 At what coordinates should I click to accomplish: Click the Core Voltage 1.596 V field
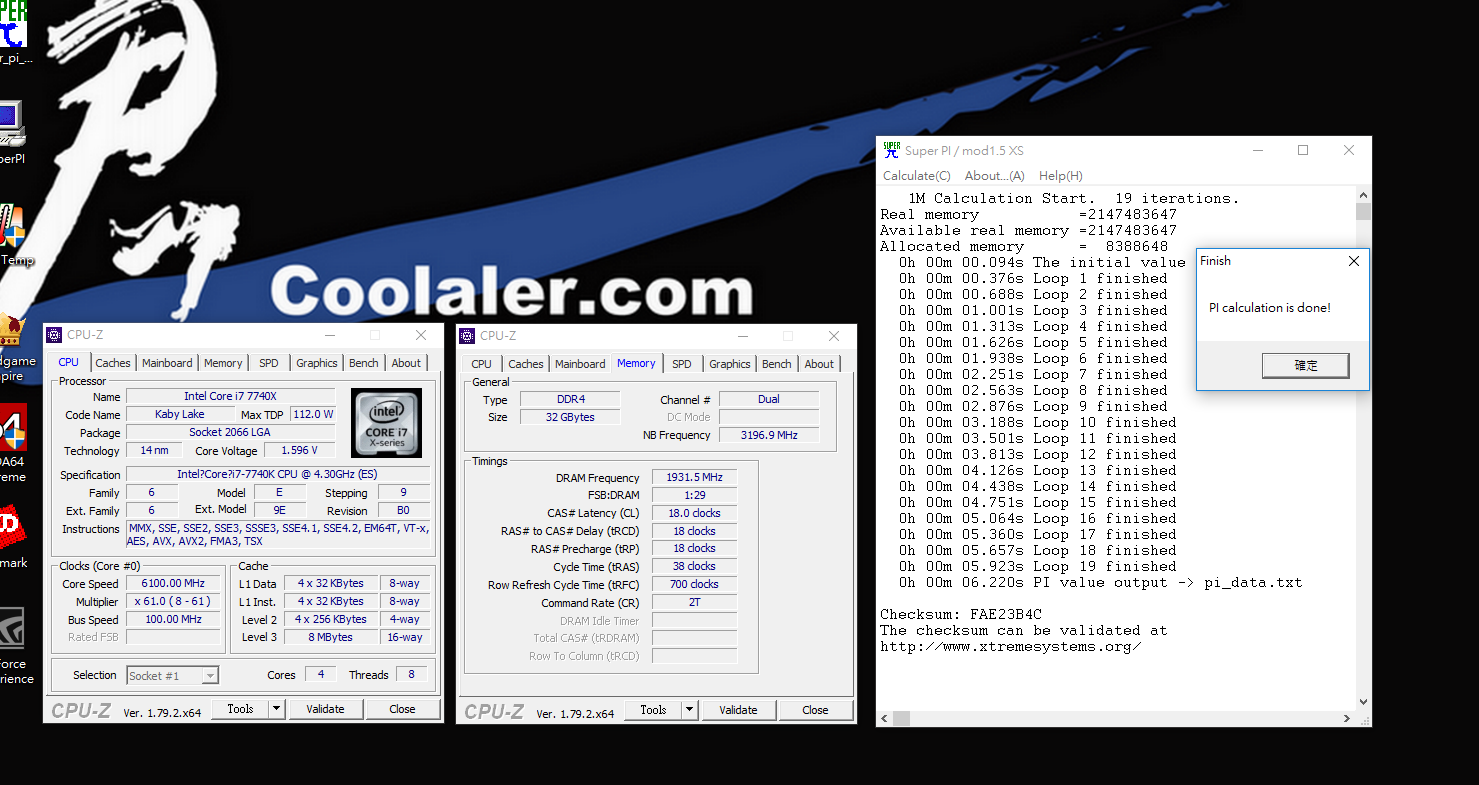pos(300,450)
